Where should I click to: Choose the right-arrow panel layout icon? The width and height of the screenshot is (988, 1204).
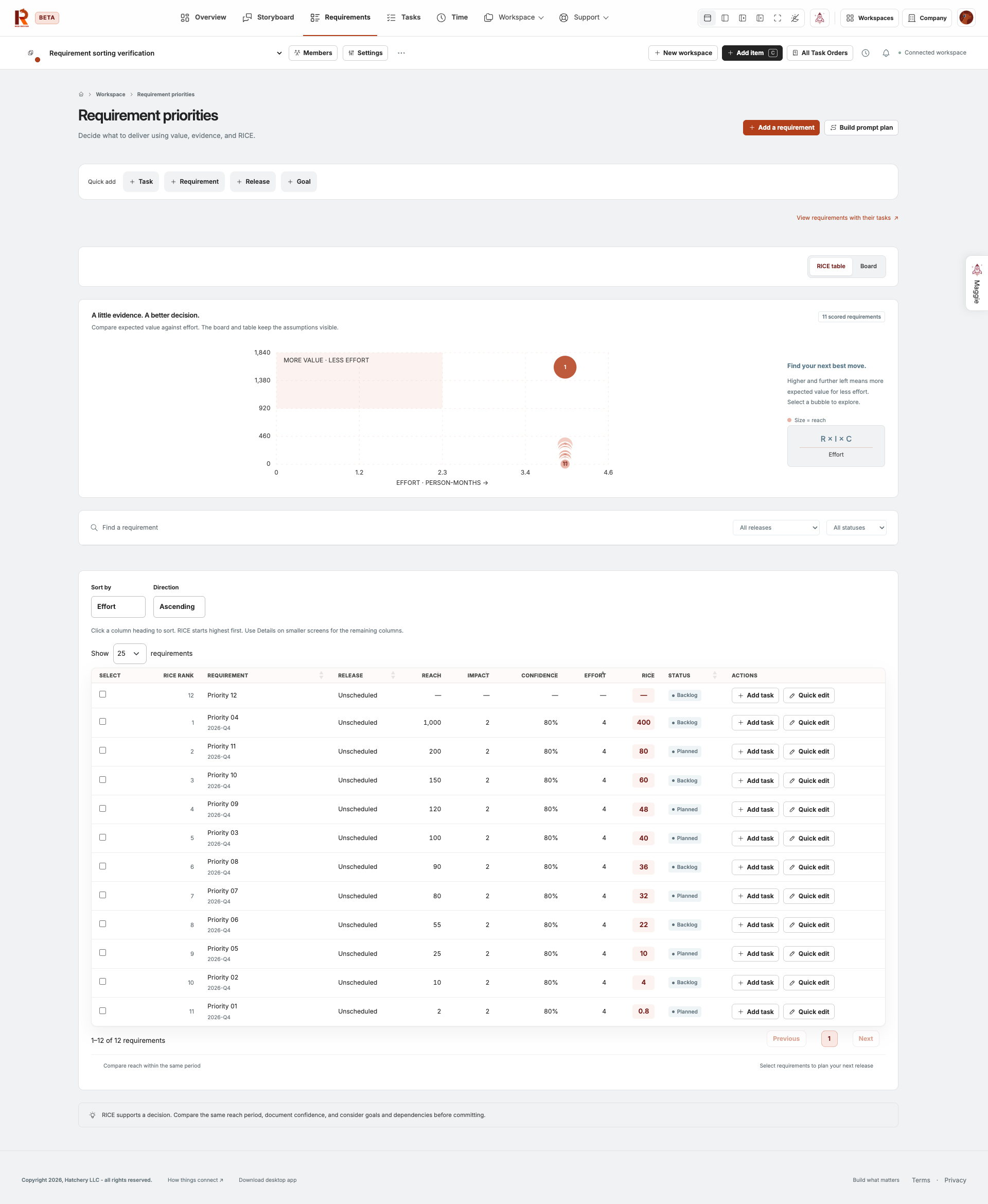(743, 18)
